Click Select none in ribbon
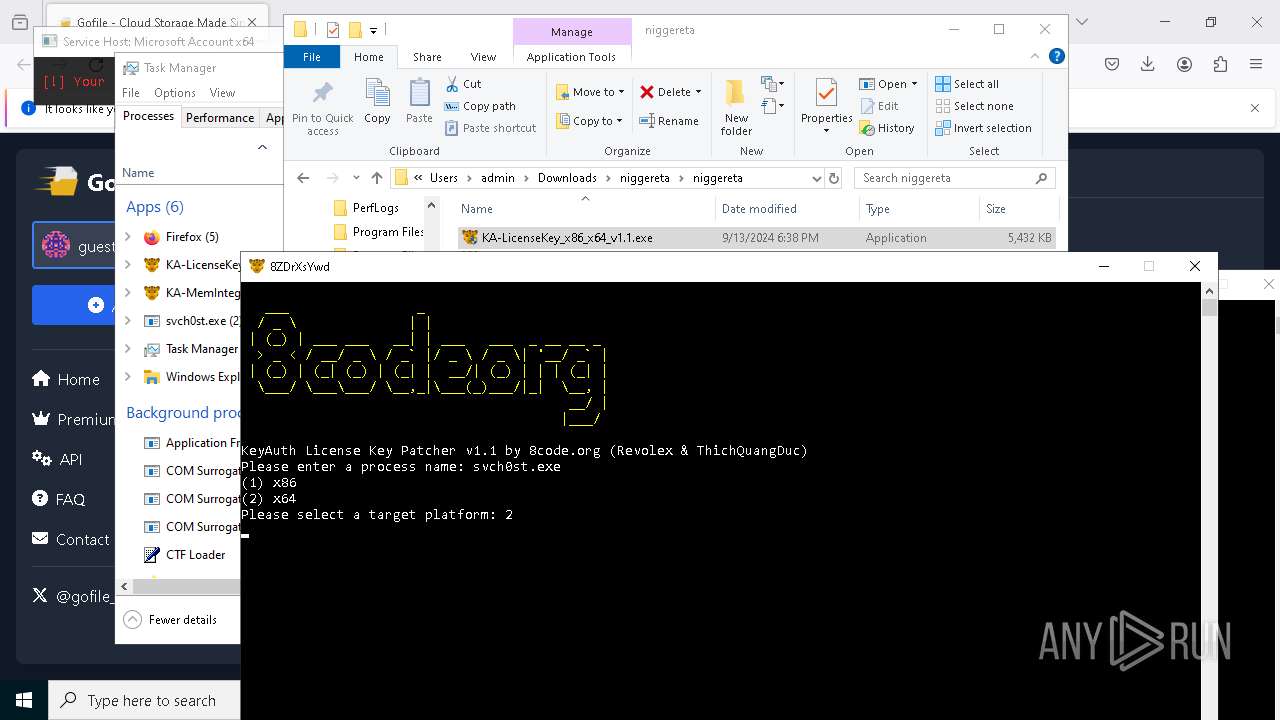1280x720 pixels. point(974,106)
